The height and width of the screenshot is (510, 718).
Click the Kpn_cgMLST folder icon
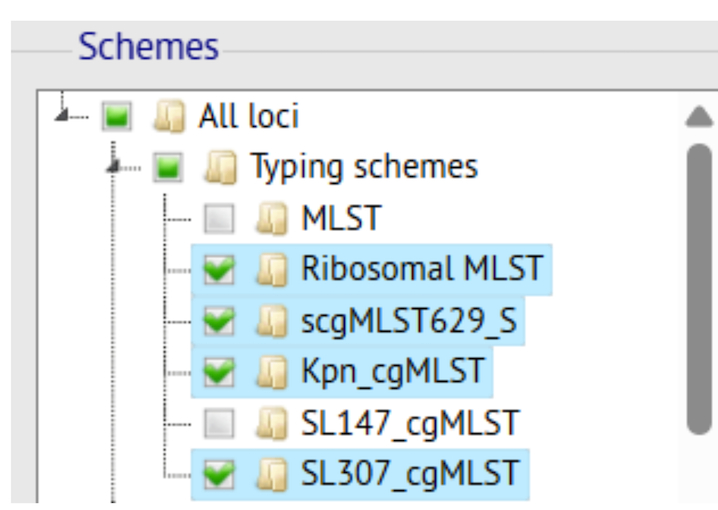click(x=269, y=371)
